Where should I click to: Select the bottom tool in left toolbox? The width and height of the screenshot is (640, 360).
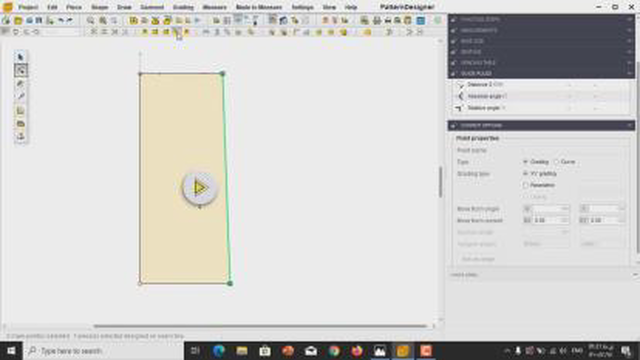coord(20,136)
